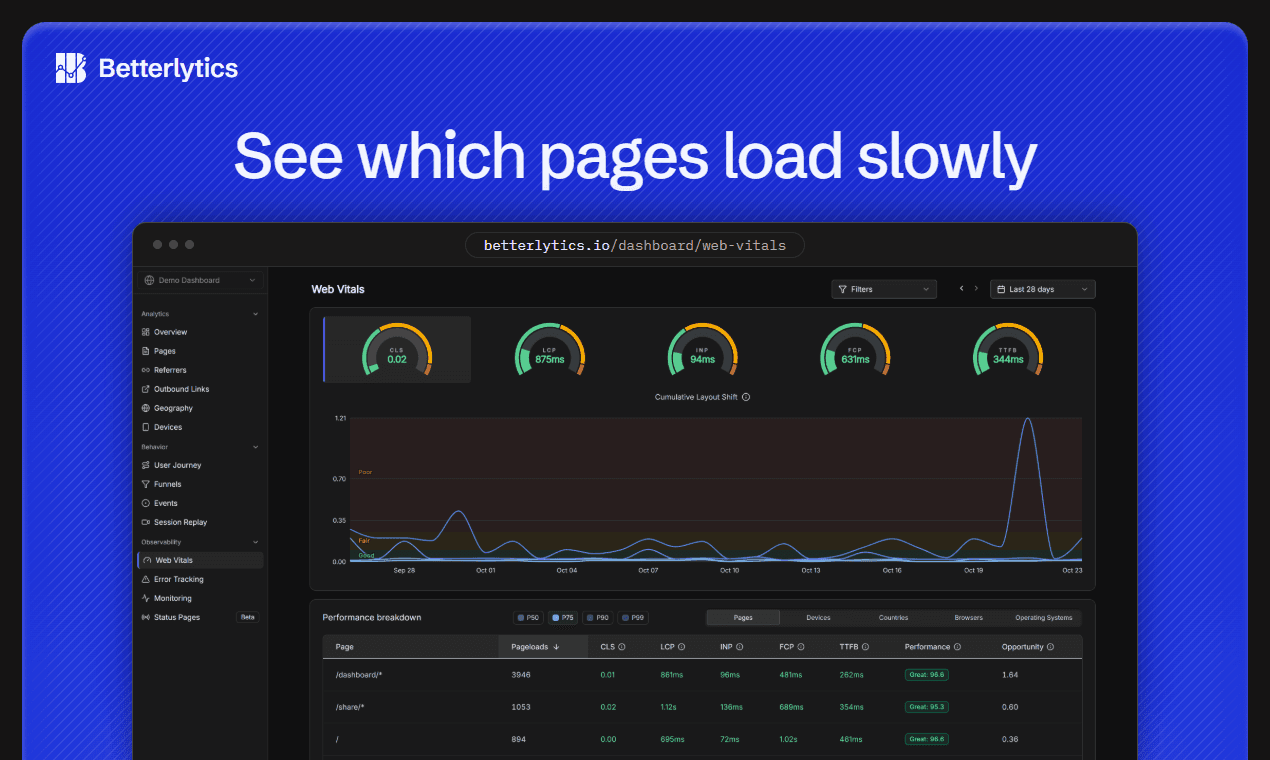The image size is (1270, 760).
Task: Click the Beta badge next to Status Pages
Action: (247, 617)
